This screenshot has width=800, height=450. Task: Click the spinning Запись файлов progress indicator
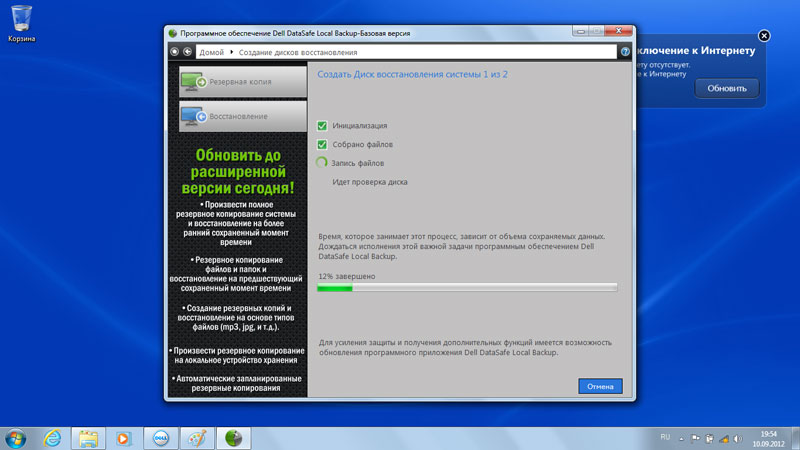point(321,163)
